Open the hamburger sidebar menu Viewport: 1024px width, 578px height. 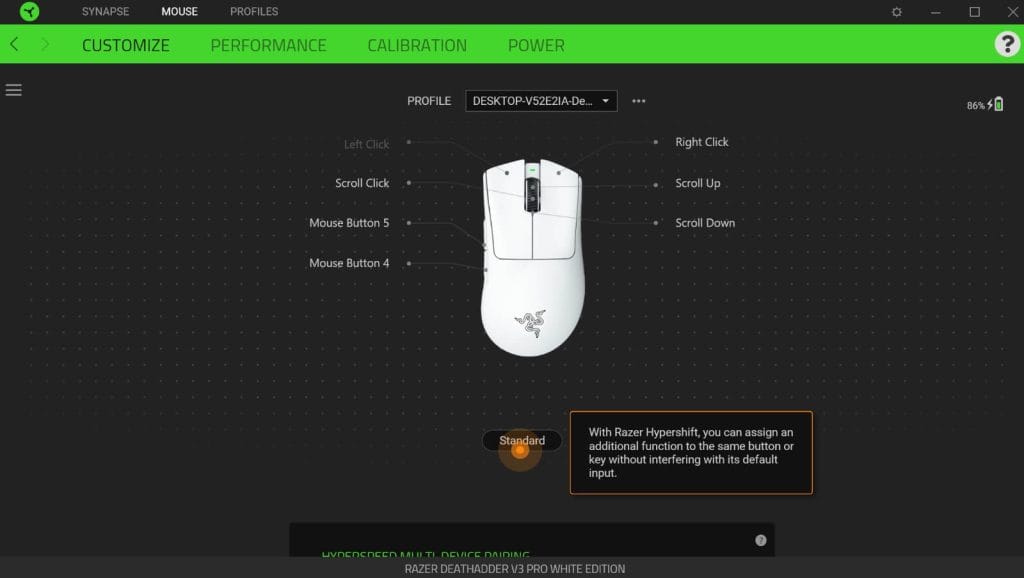pyautogui.click(x=14, y=90)
